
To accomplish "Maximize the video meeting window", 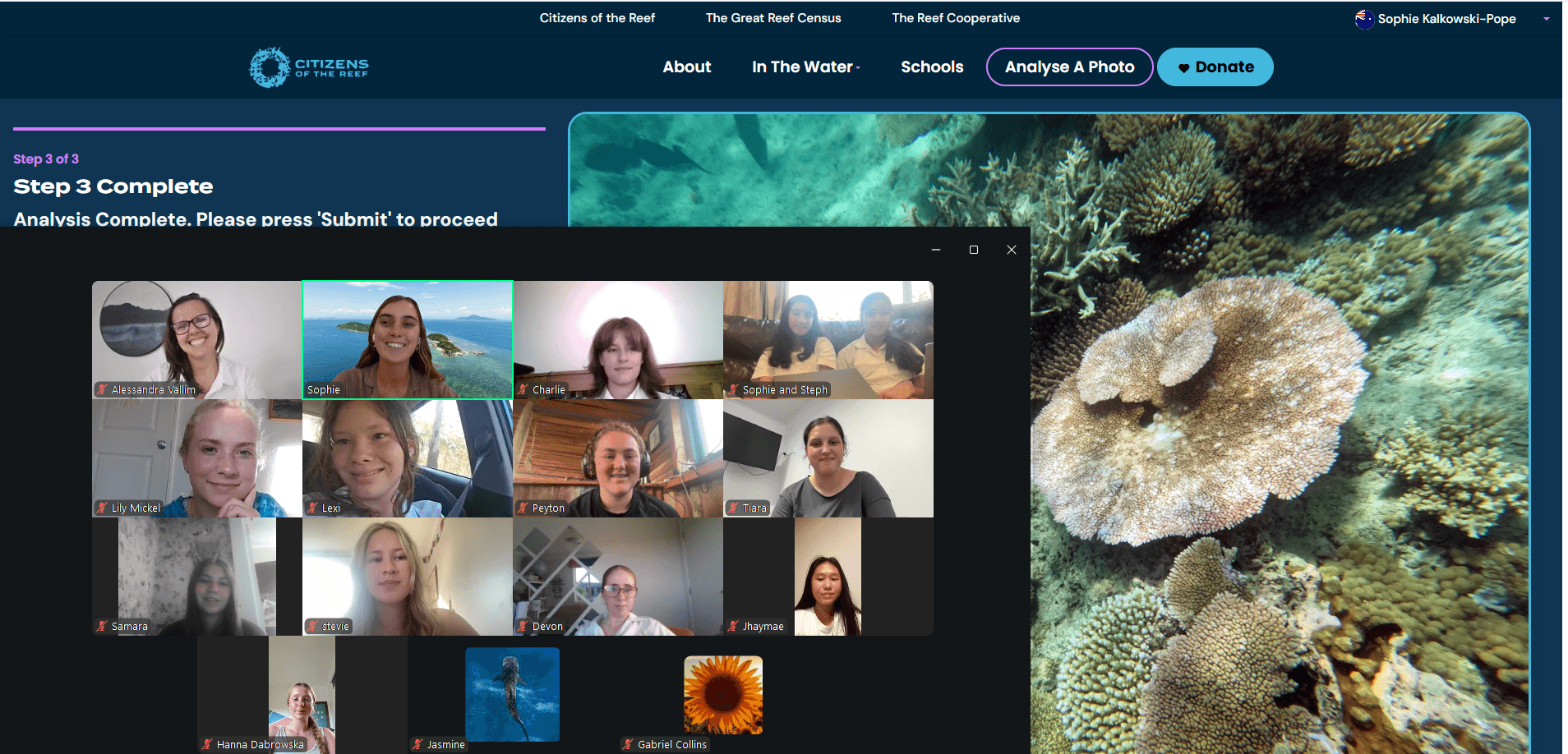I will pyautogui.click(x=974, y=250).
